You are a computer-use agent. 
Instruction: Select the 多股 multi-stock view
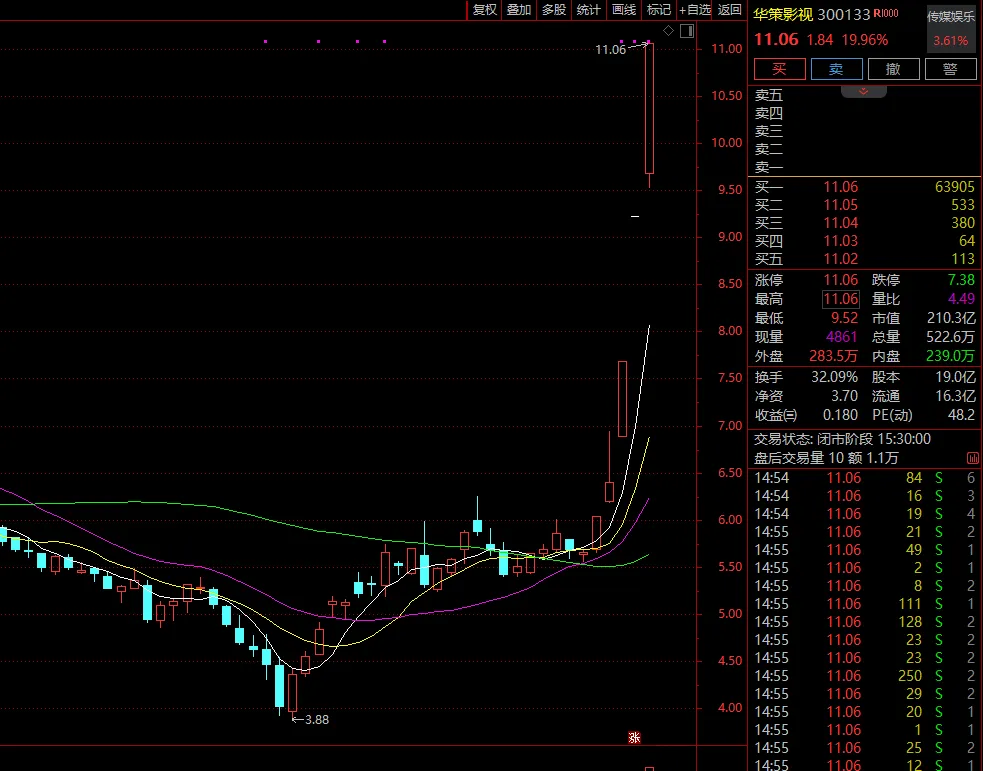point(554,10)
